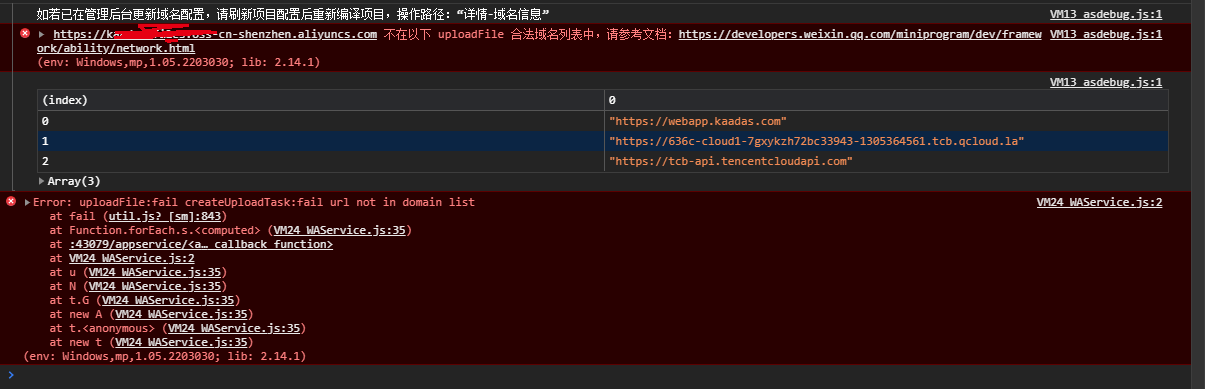Click the console prompt input line
This screenshot has width=1205, height=389.
click(x=600, y=376)
